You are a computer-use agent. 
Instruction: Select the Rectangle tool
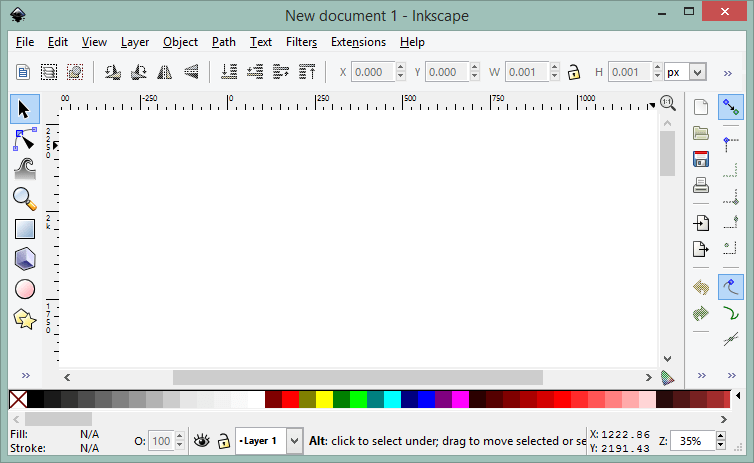click(x=25, y=229)
